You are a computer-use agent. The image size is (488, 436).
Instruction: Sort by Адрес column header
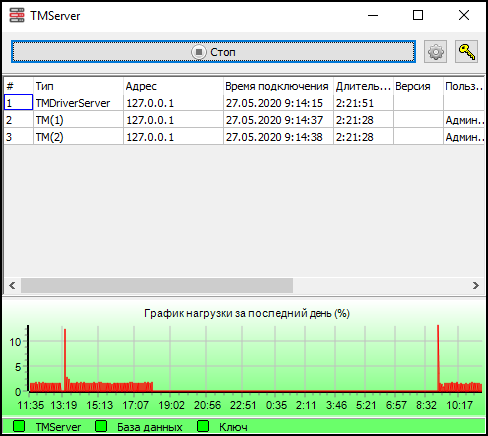(x=173, y=86)
